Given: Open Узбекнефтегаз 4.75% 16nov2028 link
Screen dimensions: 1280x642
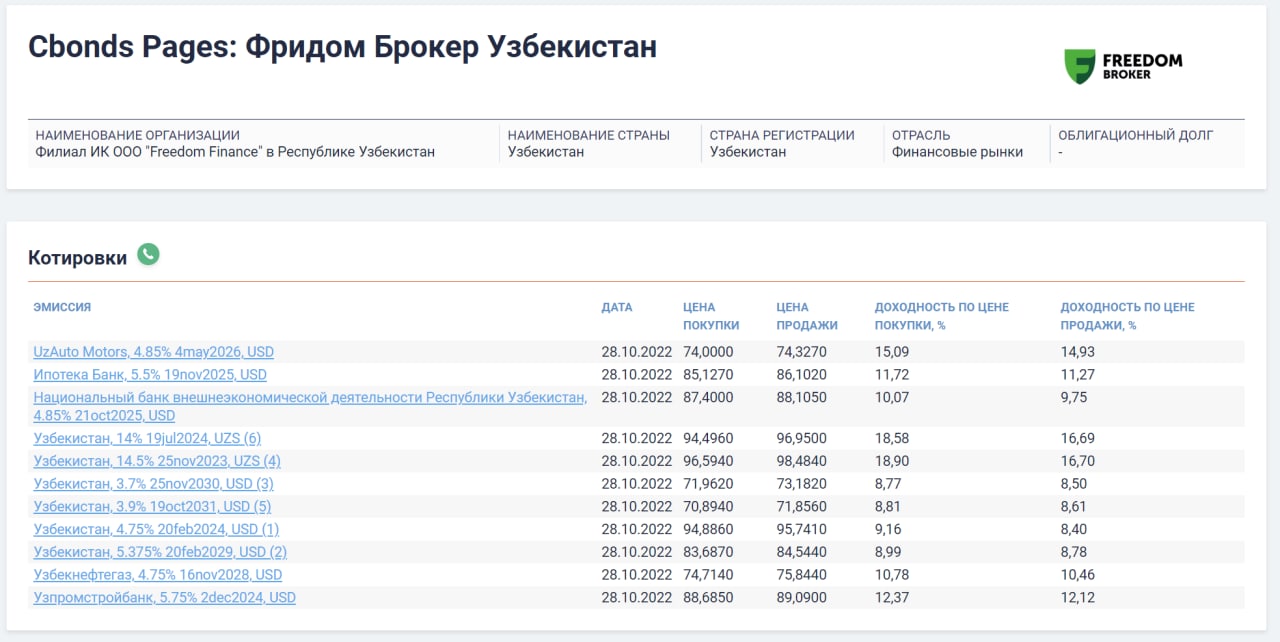Looking at the screenshot, I should [x=158, y=575].
